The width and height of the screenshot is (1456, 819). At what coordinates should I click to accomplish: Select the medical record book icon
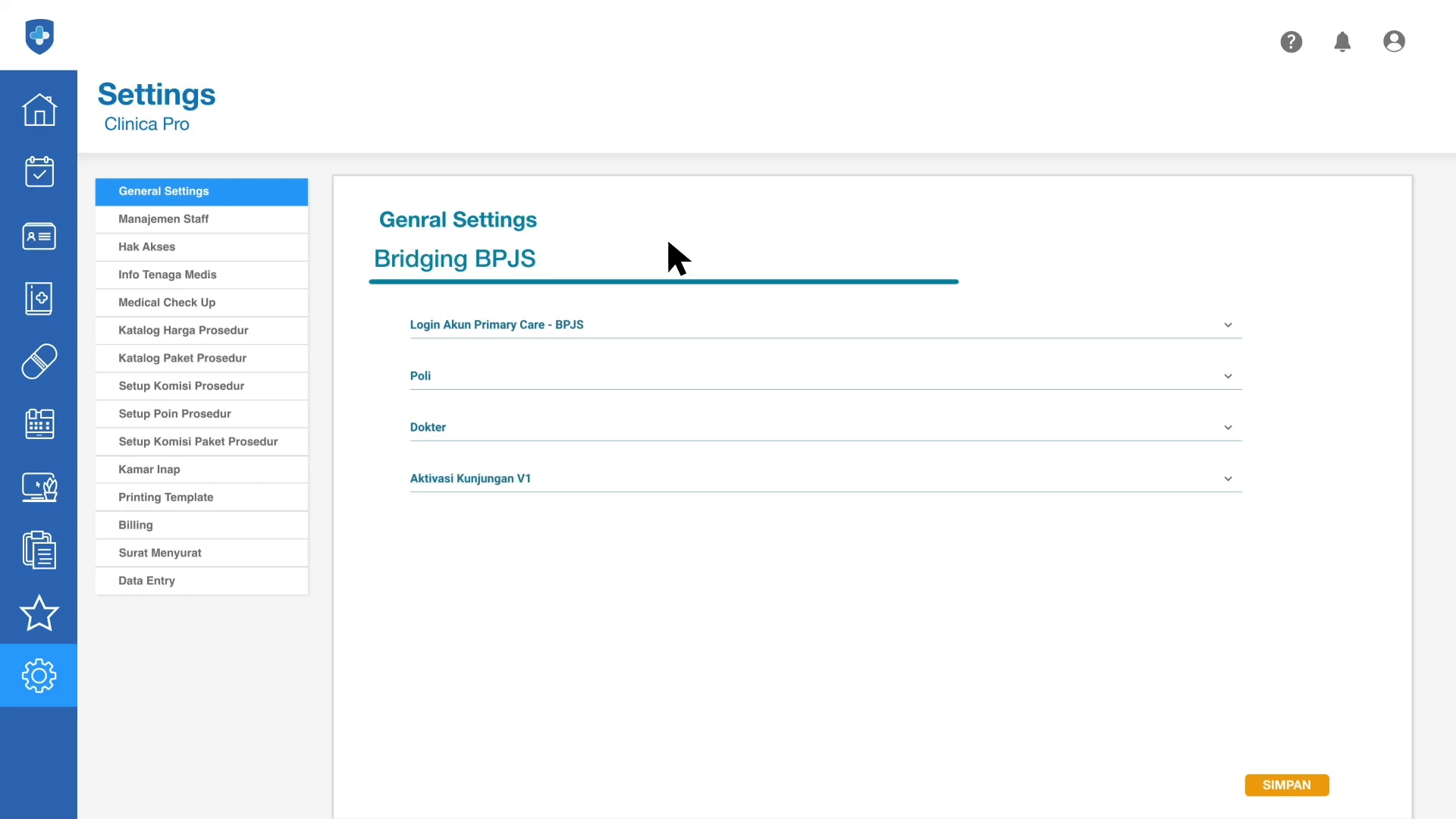coord(39,298)
